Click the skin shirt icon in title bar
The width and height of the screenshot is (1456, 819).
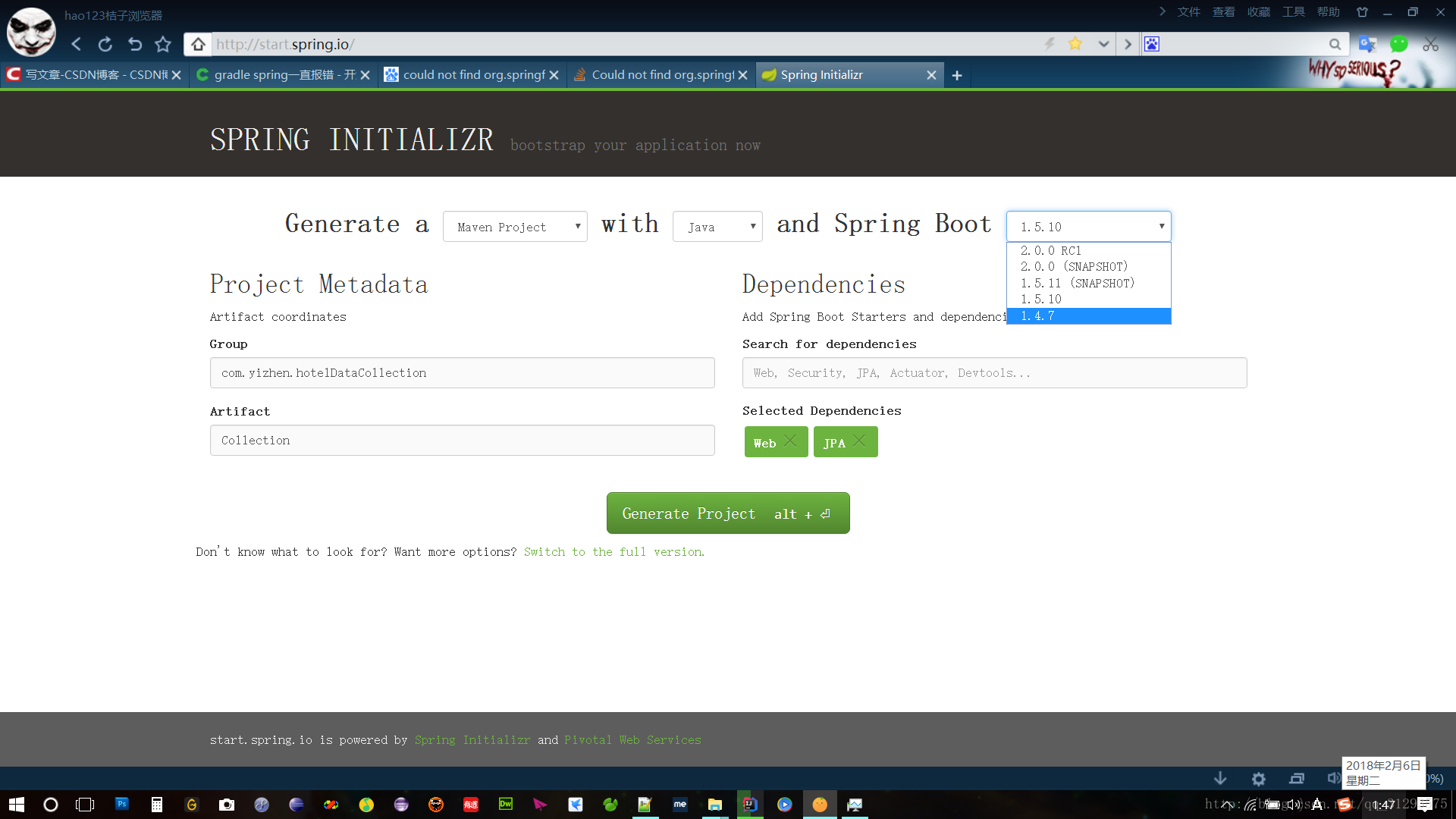(1362, 12)
